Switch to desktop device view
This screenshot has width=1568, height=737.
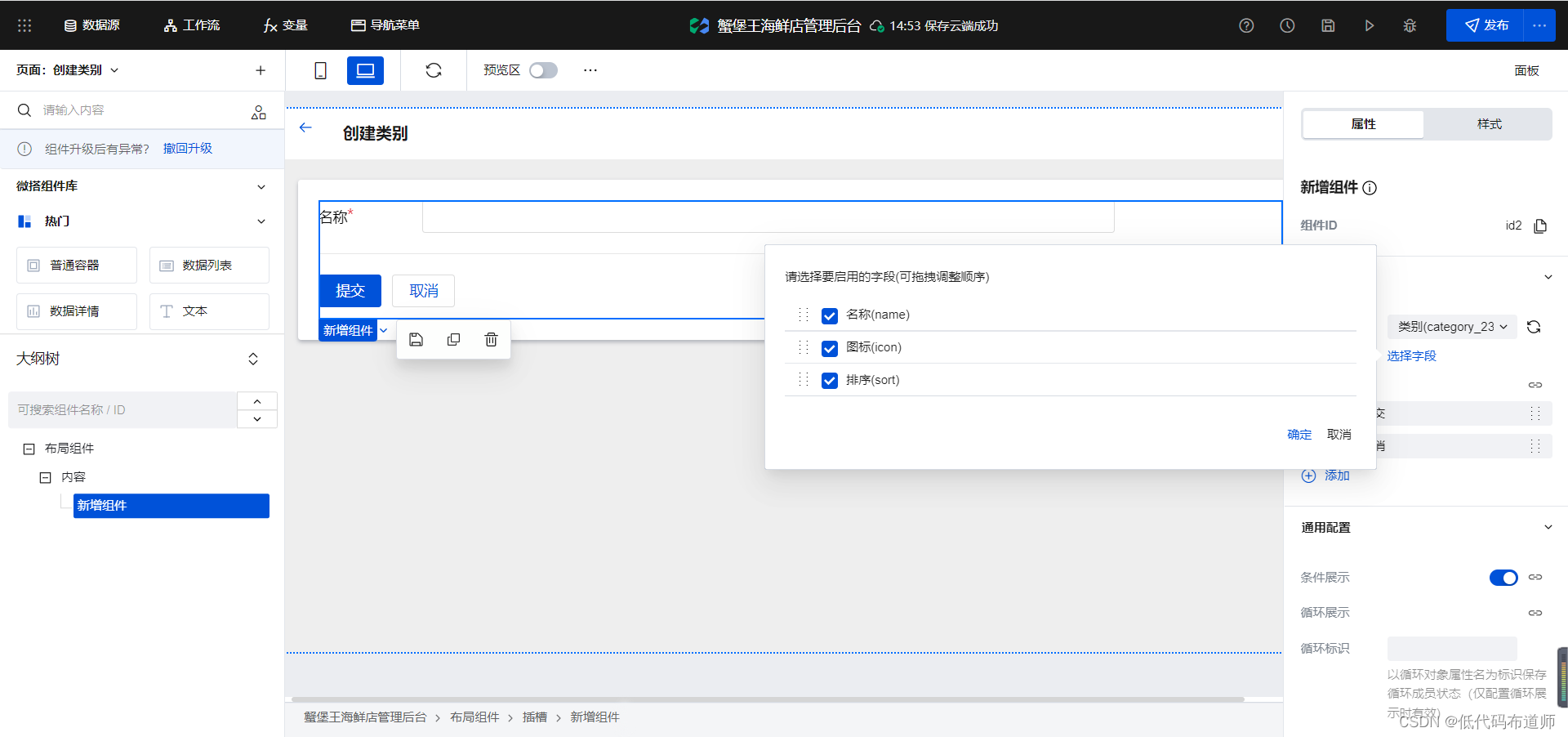(x=365, y=70)
